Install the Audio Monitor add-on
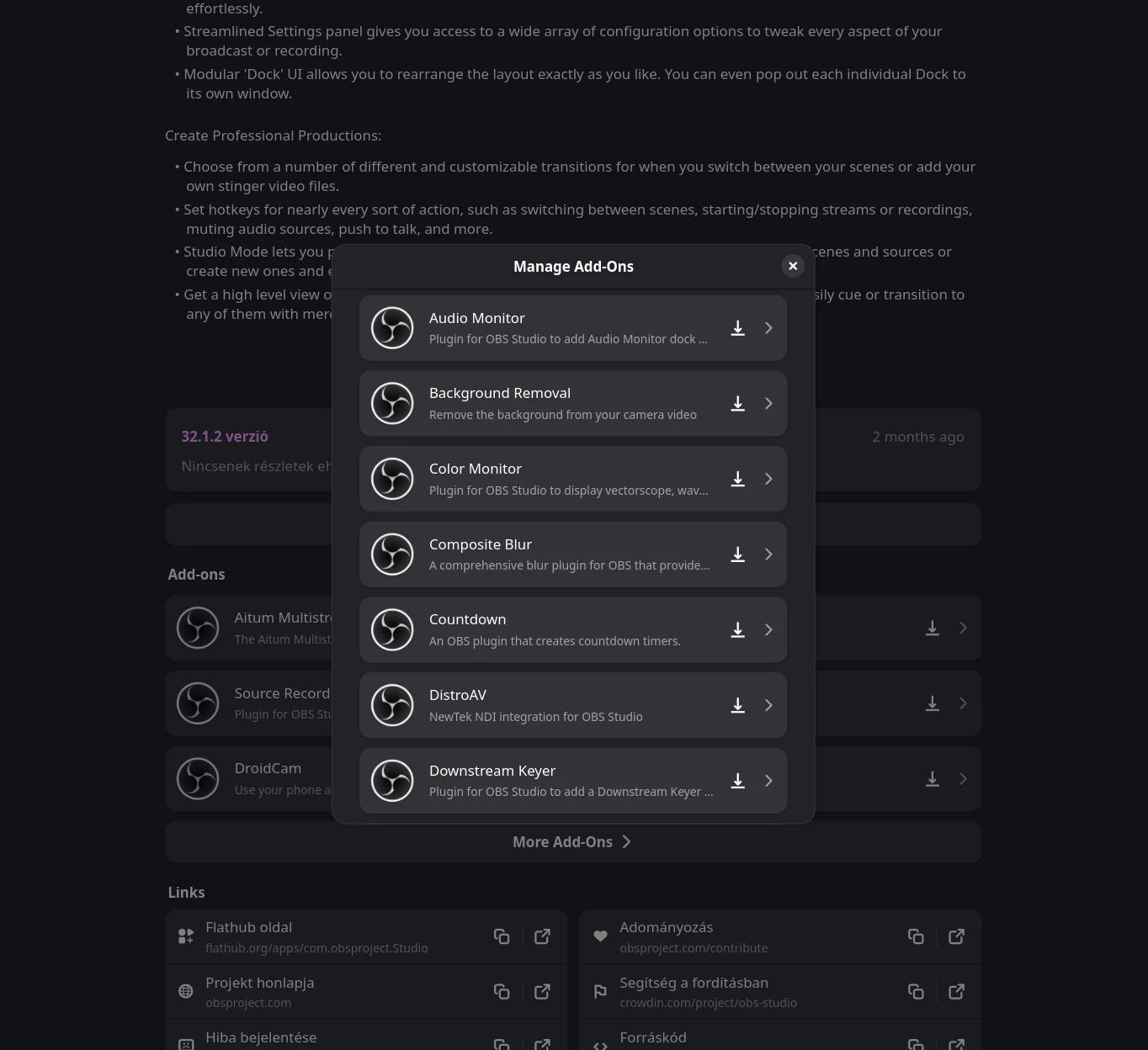 [737, 328]
